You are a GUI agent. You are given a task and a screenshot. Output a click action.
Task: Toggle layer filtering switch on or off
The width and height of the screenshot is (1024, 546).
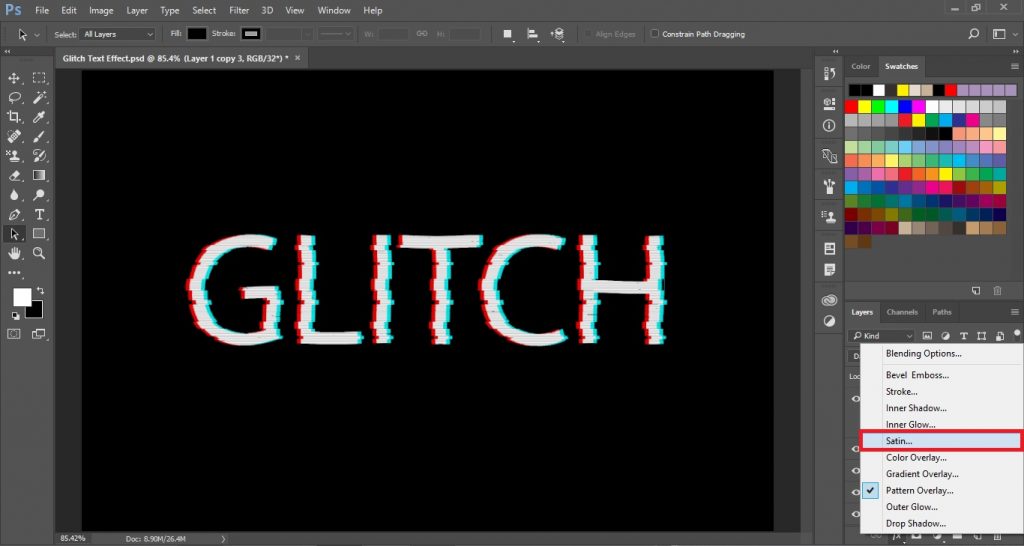coord(1017,332)
